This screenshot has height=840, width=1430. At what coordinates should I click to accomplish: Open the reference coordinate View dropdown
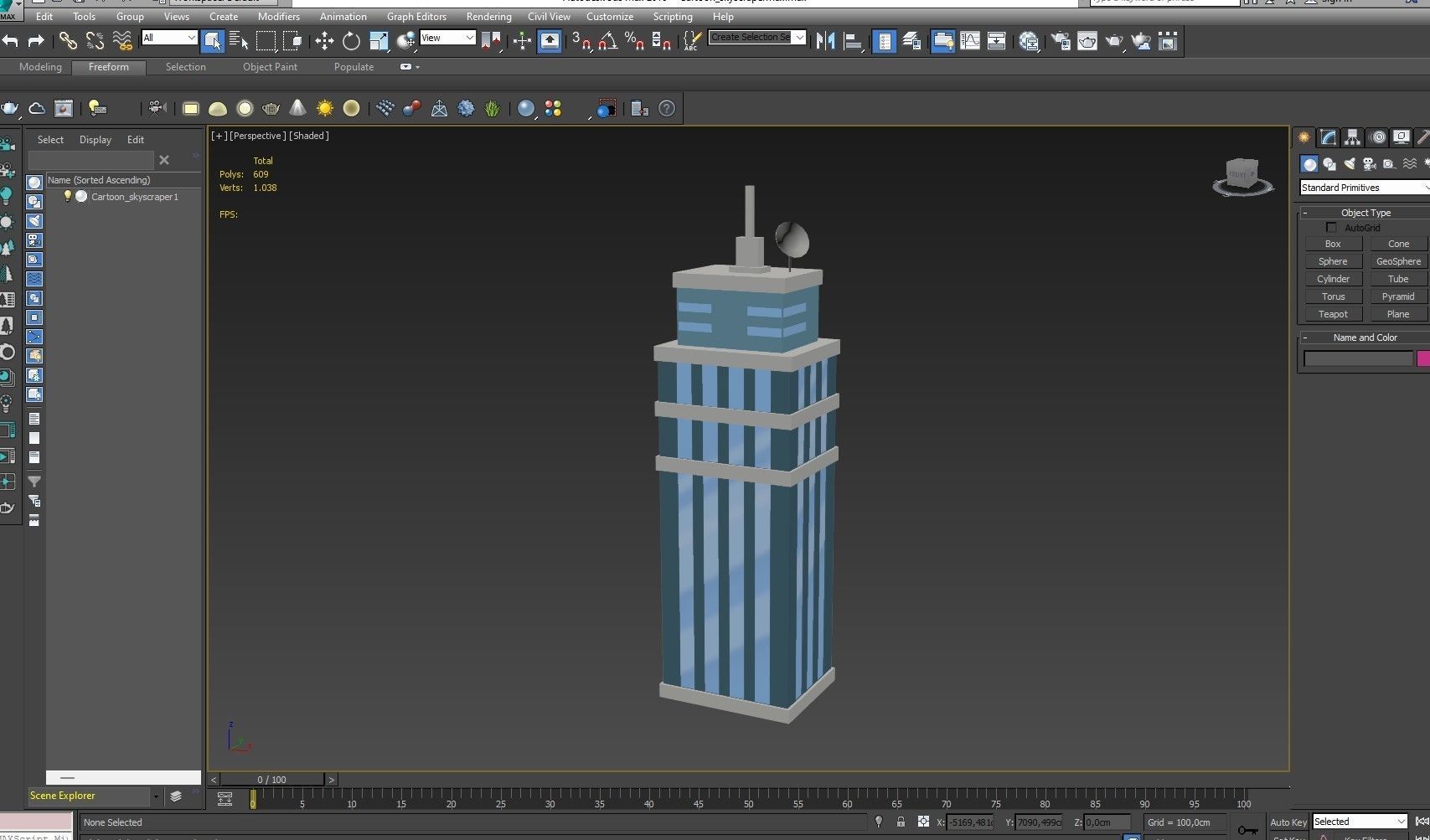[x=447, y=38]
